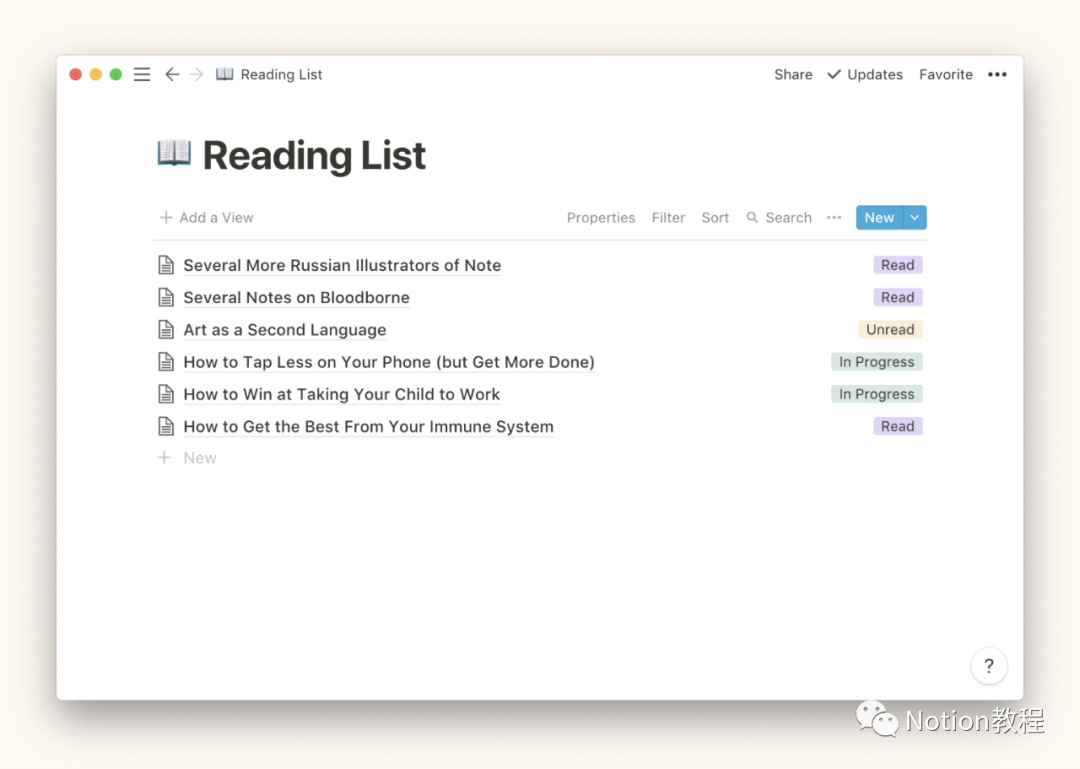
Task: Open the Properties menu
Action: [x=601, y=218]
